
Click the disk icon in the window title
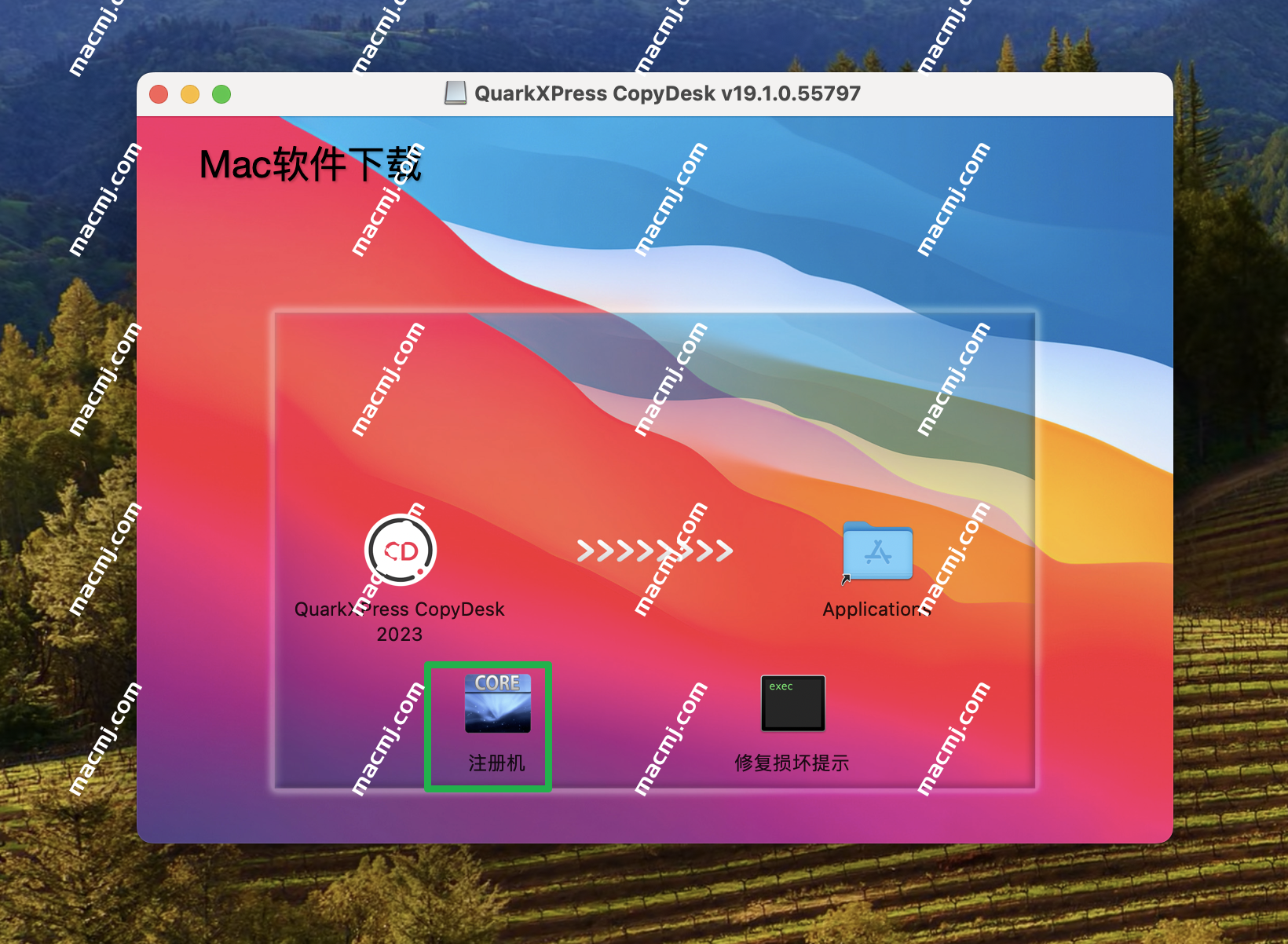[456, 93]
